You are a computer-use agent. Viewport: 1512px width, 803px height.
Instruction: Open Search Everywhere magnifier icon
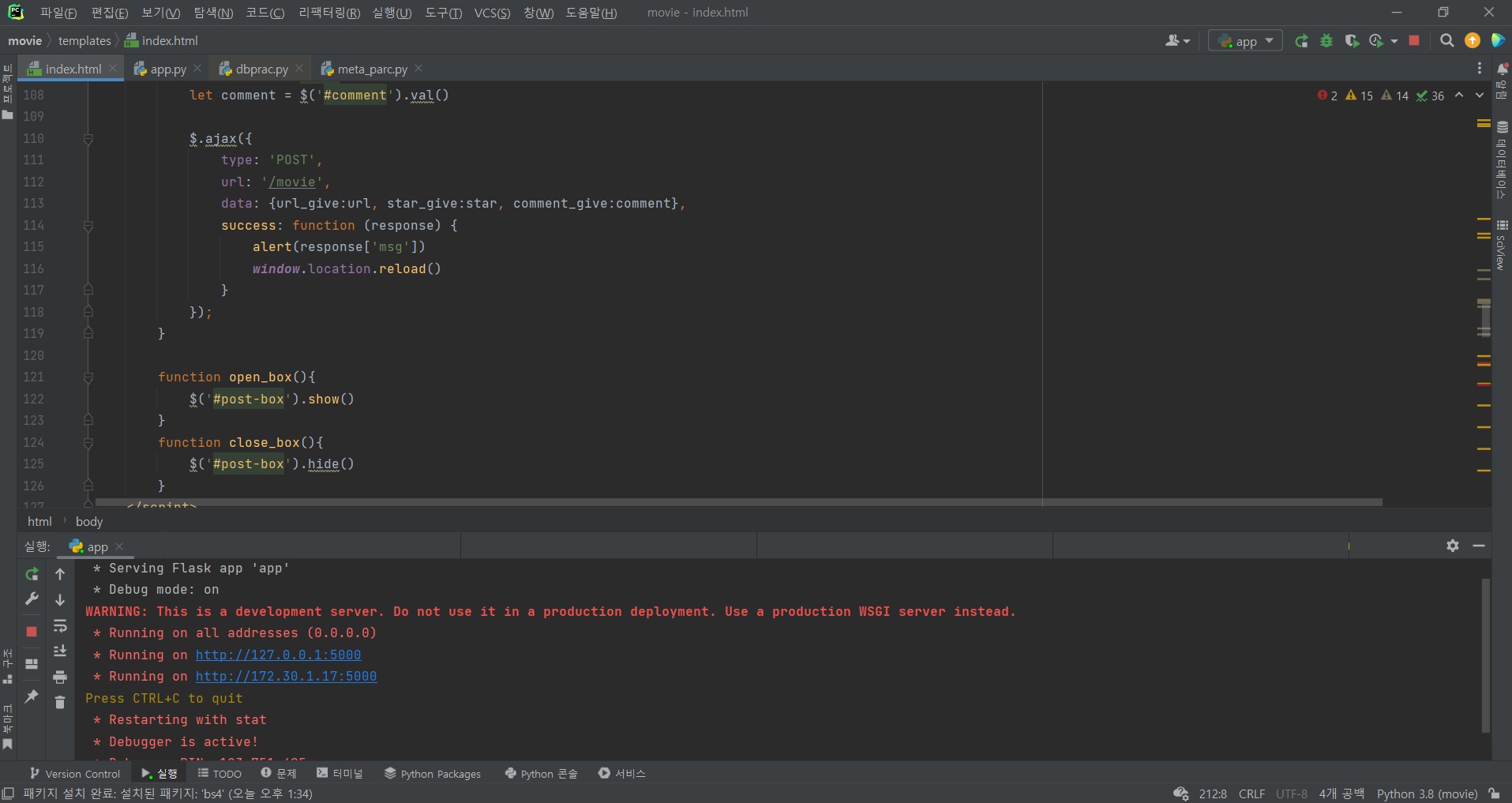click(1446, 41)
